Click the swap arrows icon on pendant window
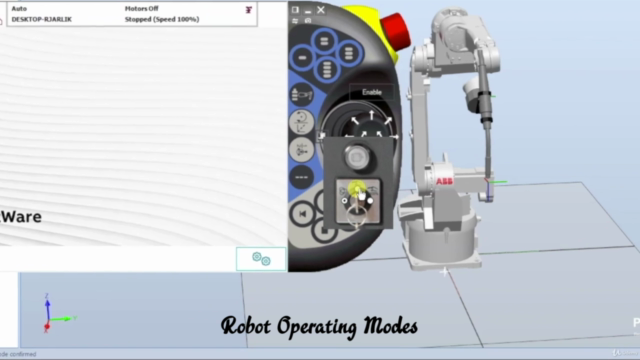 point(295,20)
